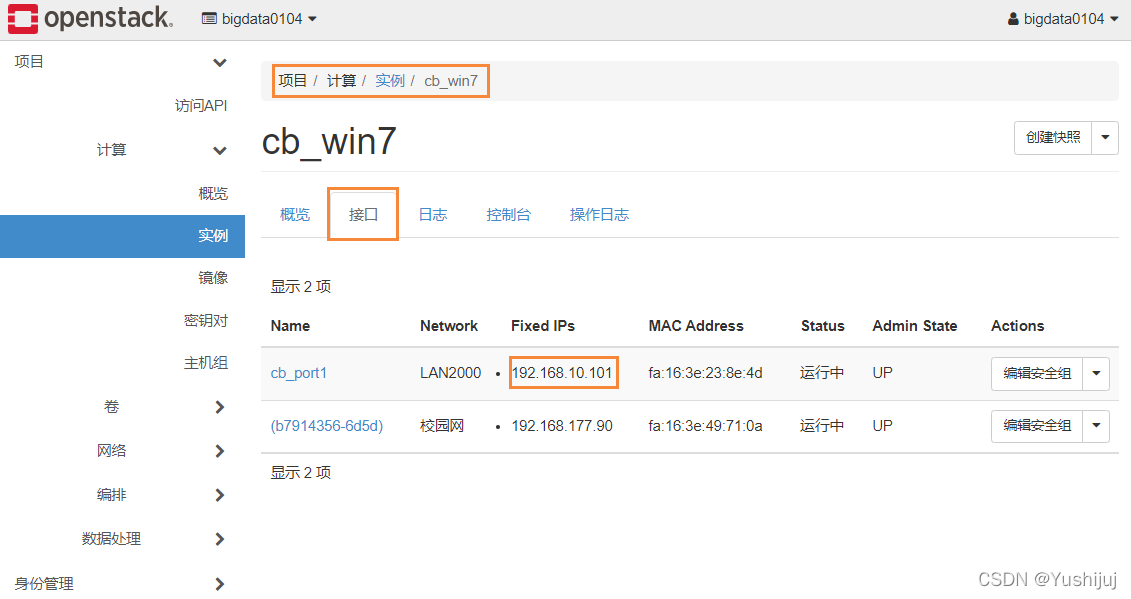This screenshot has width=1131, height=599.
Task: Open the bigdata0104 user account menu
Action: [x=1063, y=19]
